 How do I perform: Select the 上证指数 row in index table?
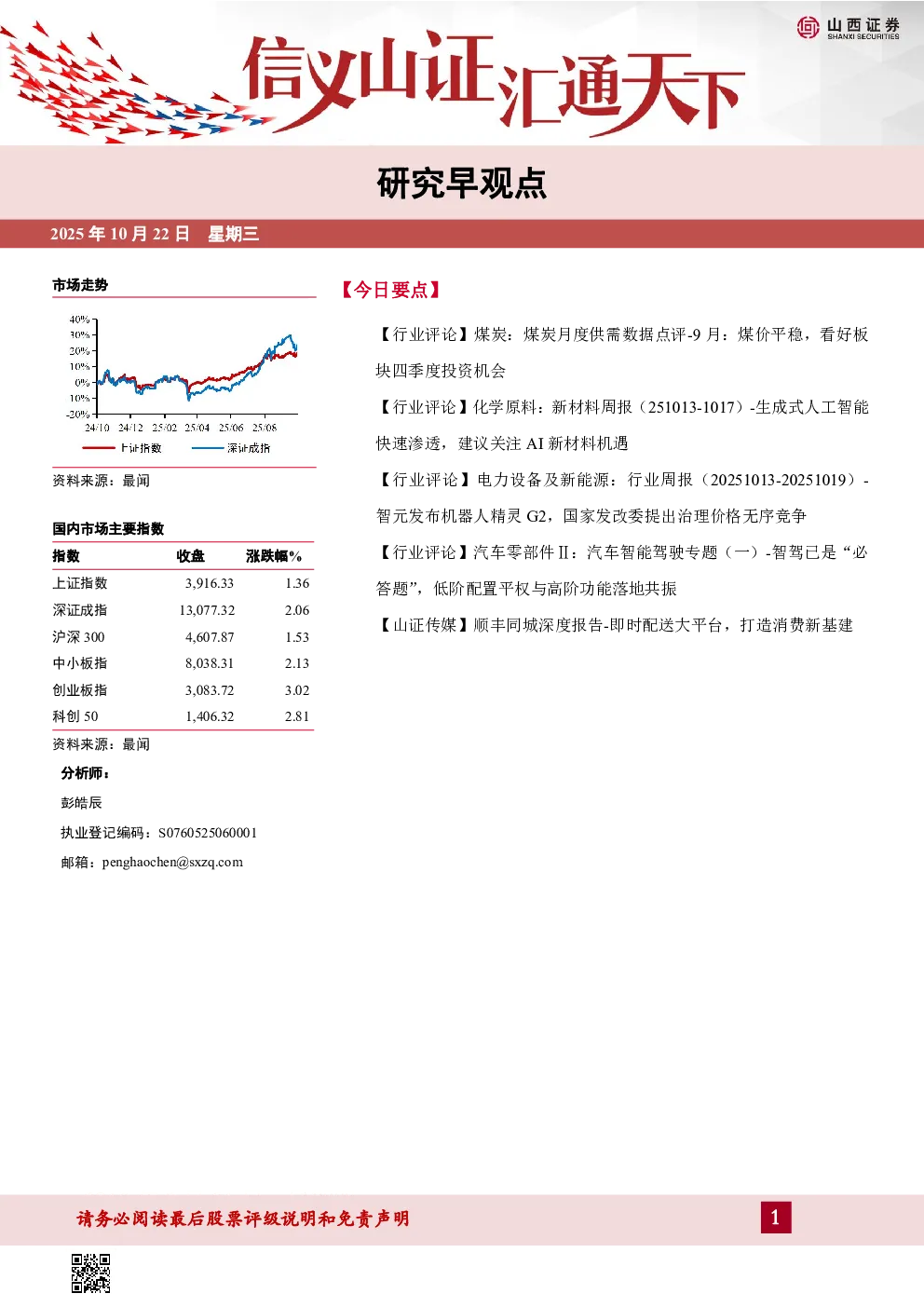tap(183, 583)
